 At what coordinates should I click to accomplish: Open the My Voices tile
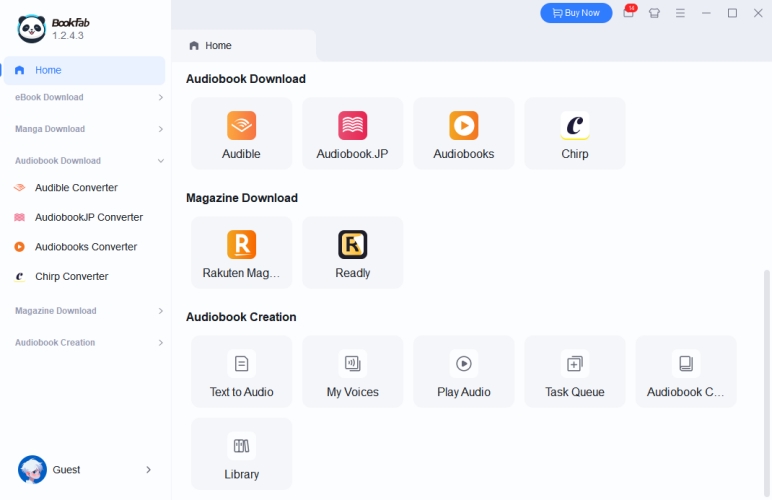pyautogui.click(x=353, y=372)
